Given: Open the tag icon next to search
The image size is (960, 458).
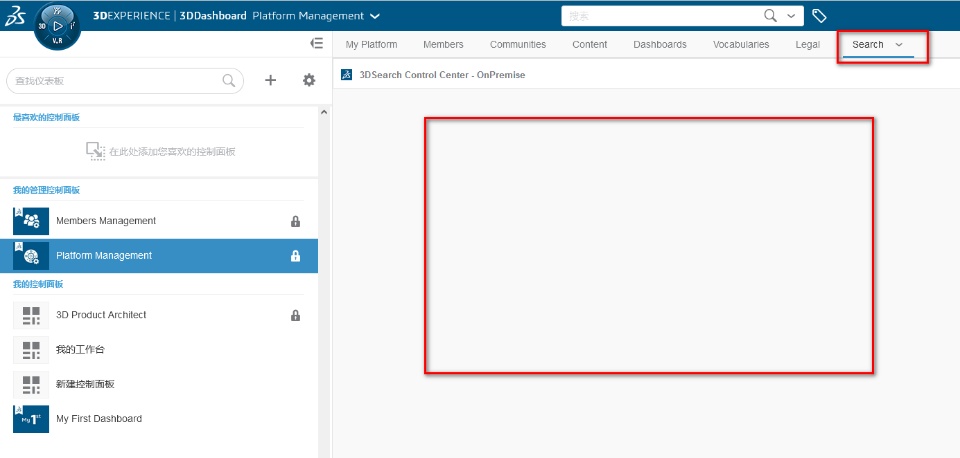Looking at the screenshot, I should 819,16.
